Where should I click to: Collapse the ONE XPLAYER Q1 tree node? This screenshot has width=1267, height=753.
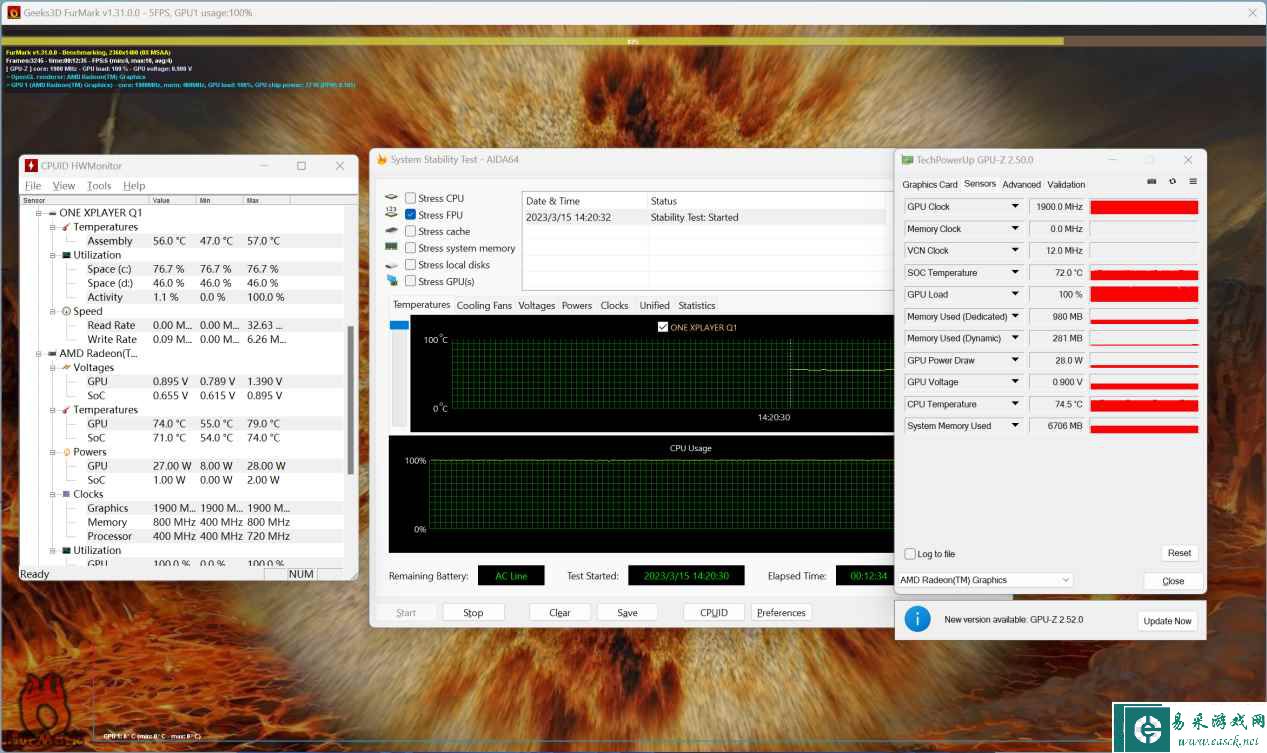coord(39,213)
